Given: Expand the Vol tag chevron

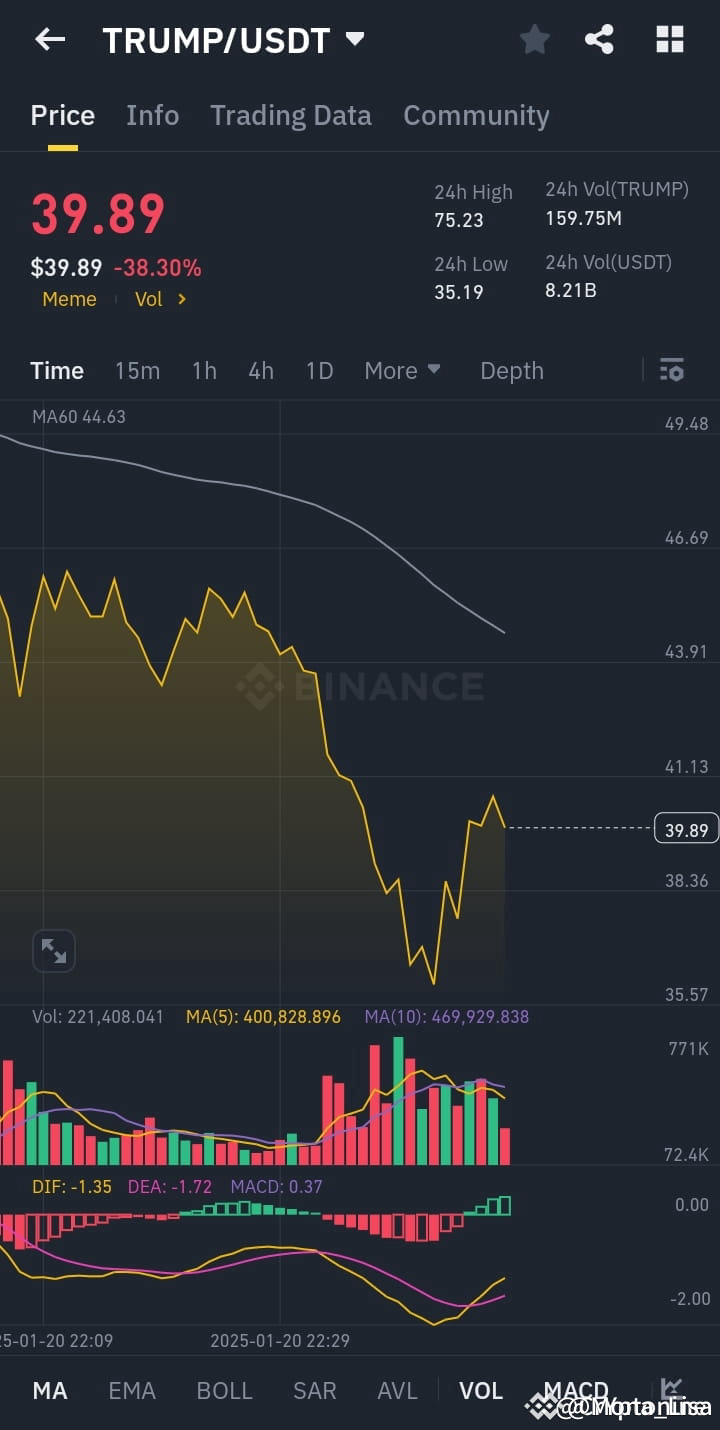Looking at the screenshot, I should click(x=181, y=299).
